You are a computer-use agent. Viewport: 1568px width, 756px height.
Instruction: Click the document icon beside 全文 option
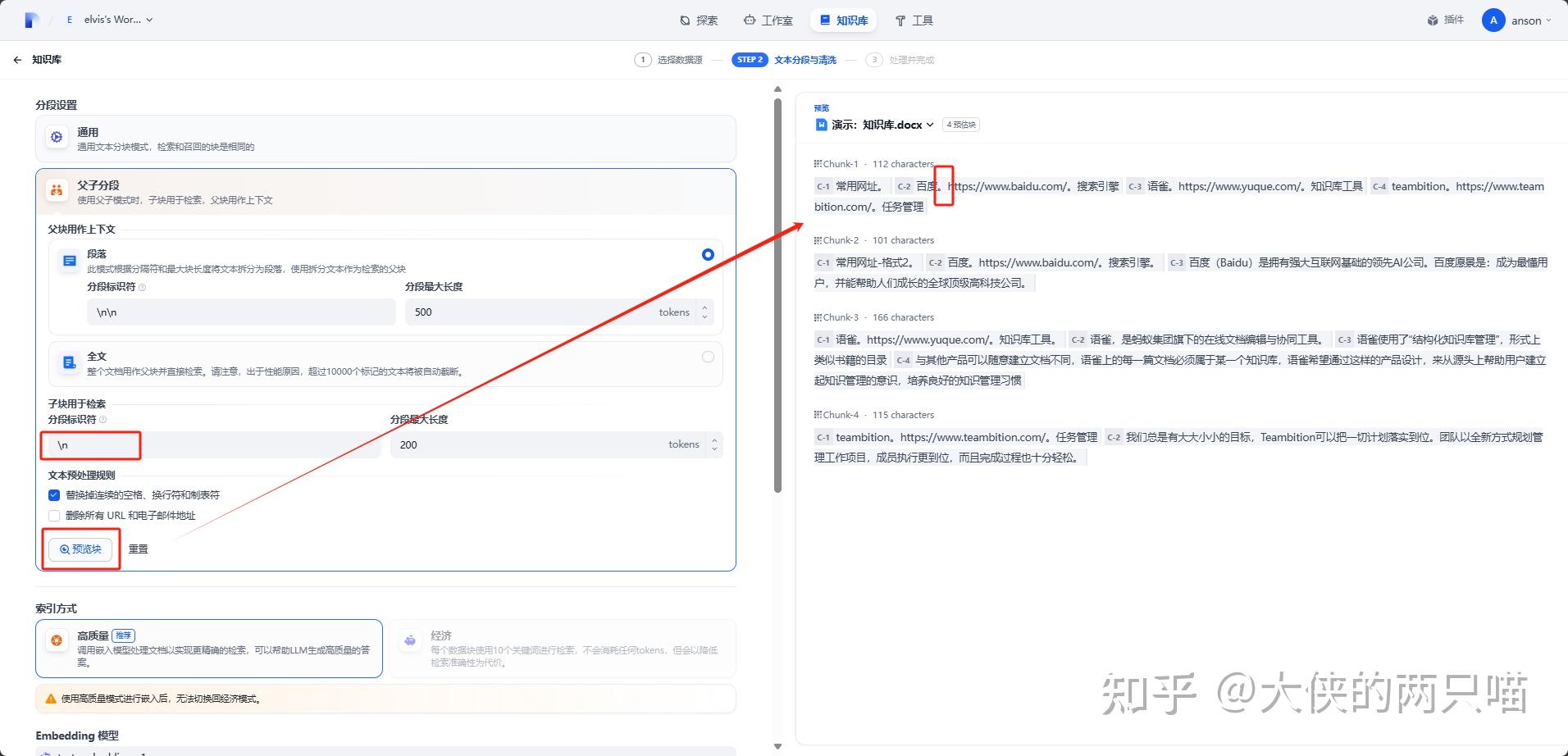pyautogui.click(x=69, y=362)
